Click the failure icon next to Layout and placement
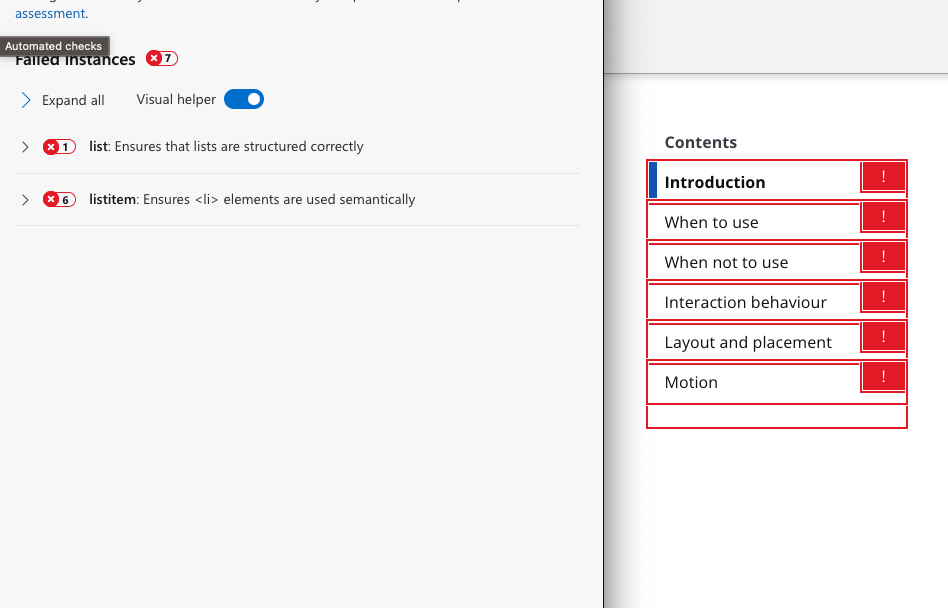 coord(883,336)
